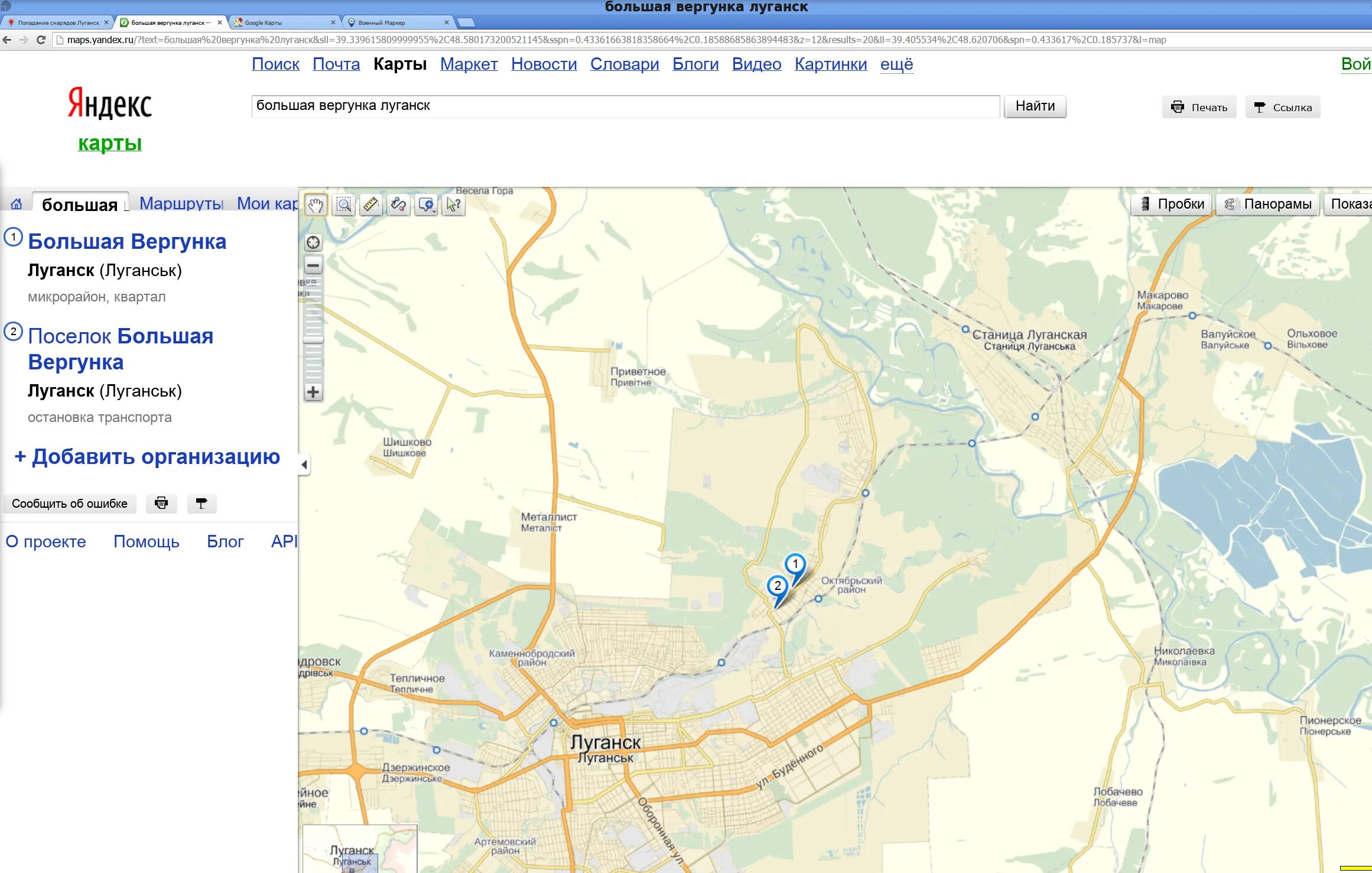Viewport: 1372px width, 873px height.
Task: Switch to 'Попадание снарядов Луганск' browser tab
Action: [x=57, y=22]
